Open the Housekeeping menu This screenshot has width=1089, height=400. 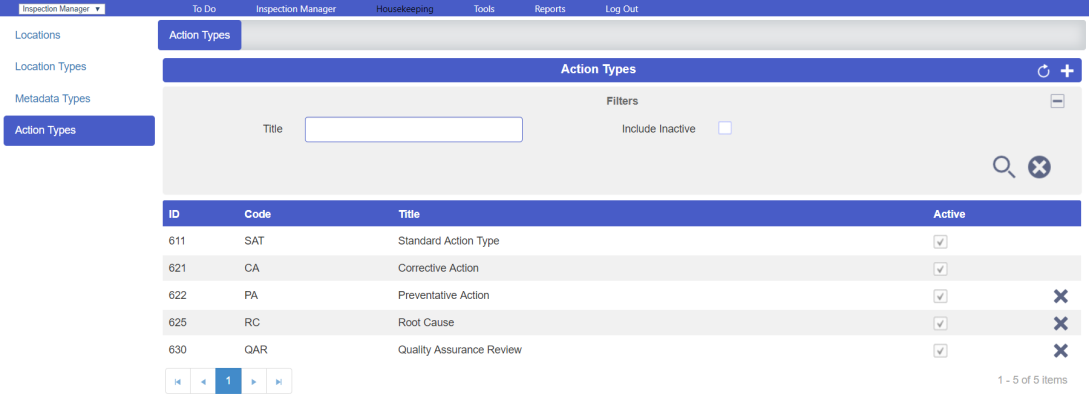click(405, 9)
